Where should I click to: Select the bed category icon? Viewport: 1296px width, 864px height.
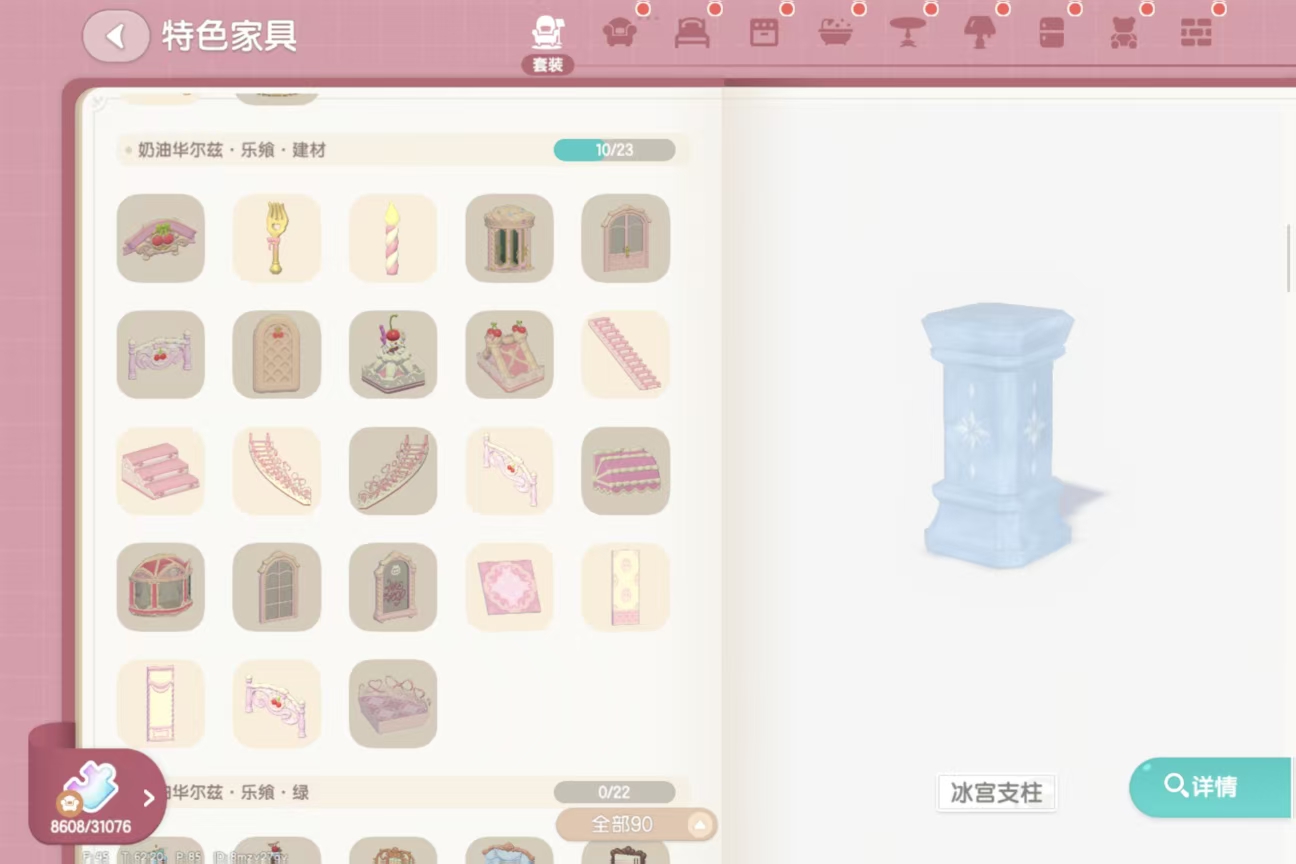tap(692, 33)
